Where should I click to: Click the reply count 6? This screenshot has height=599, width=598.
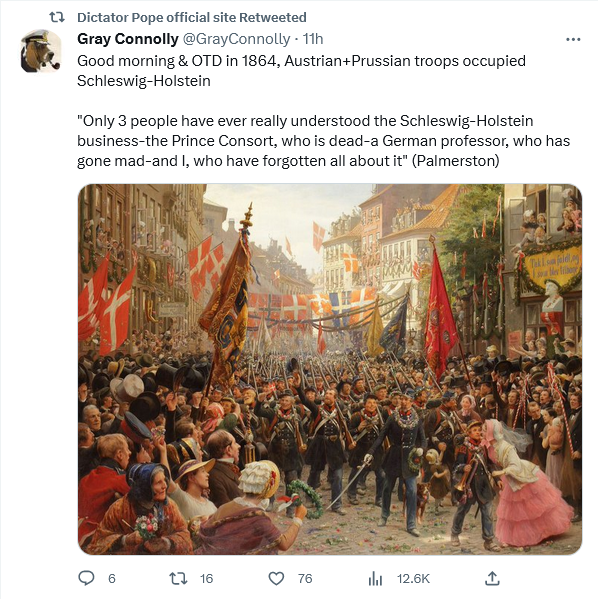(x=112, y=578)
